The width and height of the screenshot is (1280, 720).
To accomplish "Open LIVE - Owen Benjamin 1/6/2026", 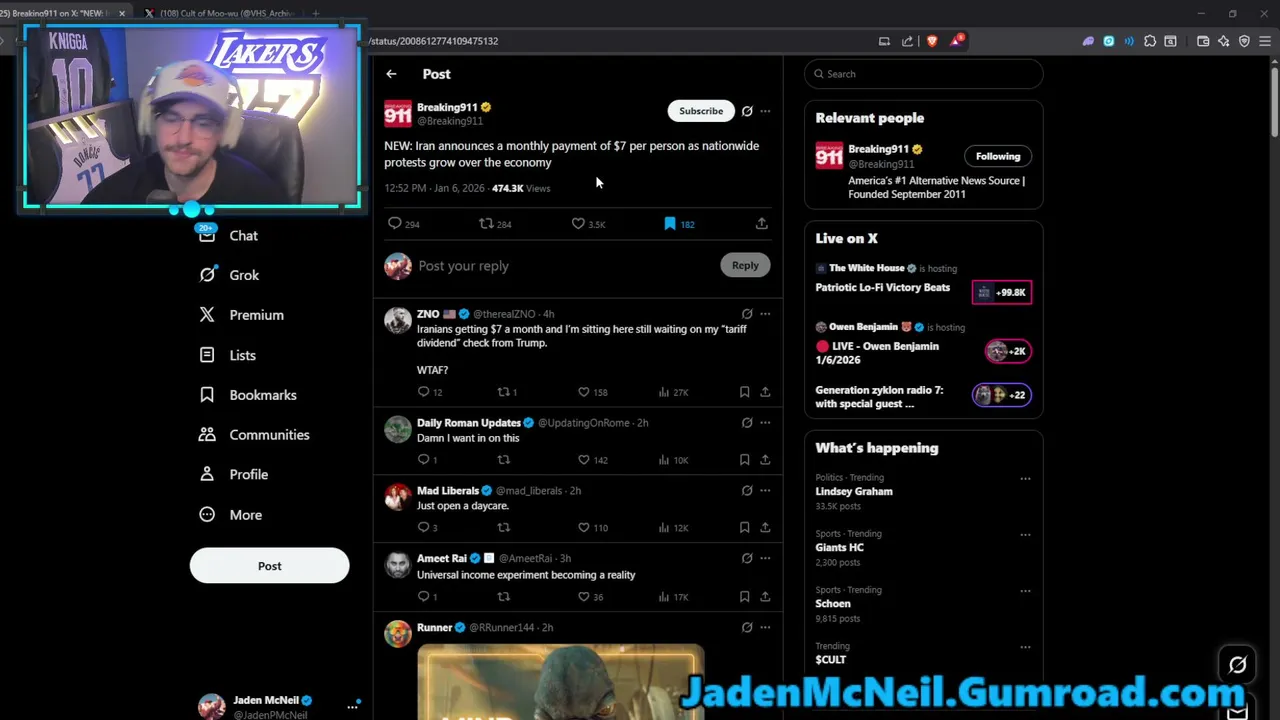I will coord(877,353).
